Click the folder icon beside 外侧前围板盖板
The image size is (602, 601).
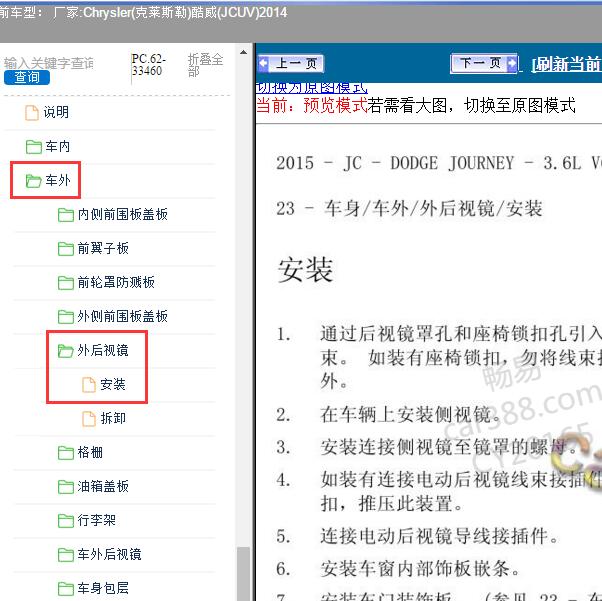[x=66, y=317]
